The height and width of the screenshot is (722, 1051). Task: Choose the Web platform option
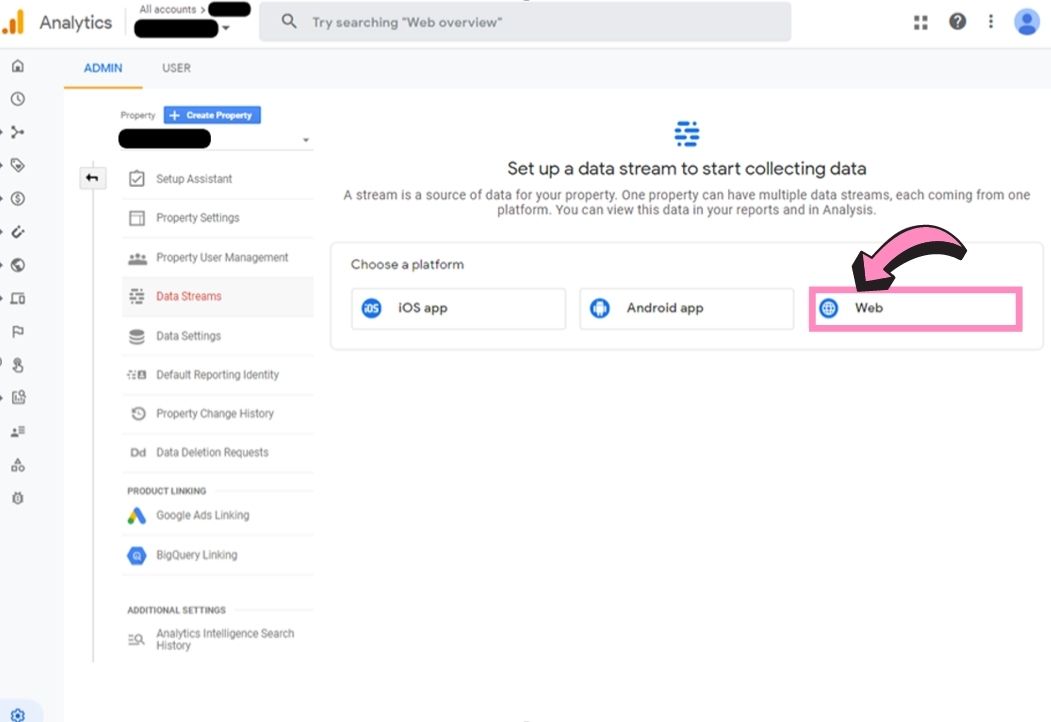point(915,308)
